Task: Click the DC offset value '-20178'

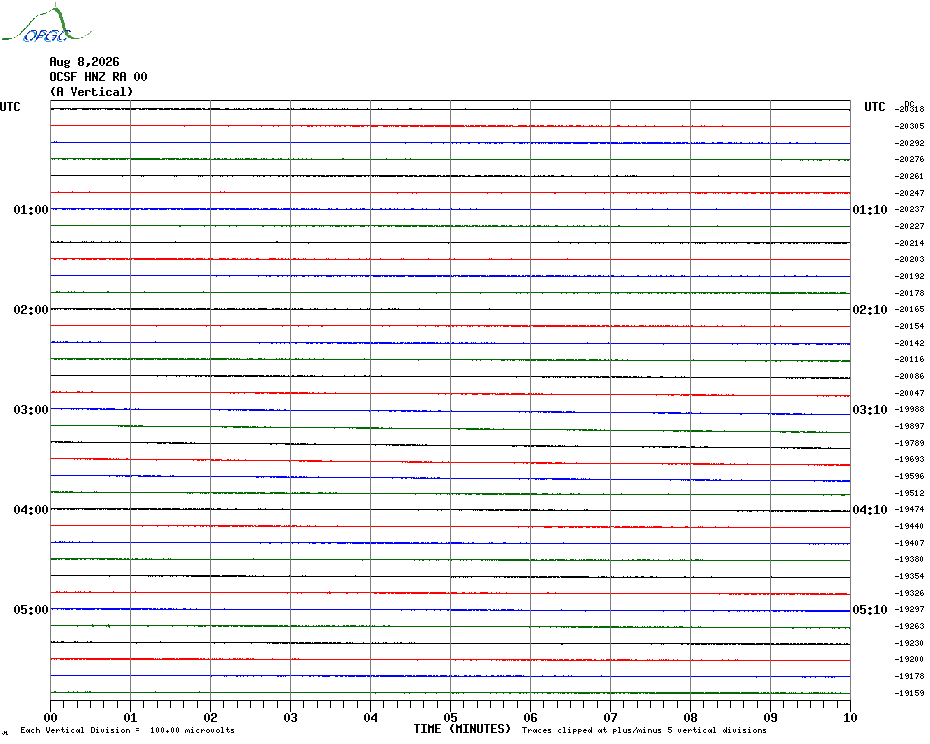Action: [909, 293]
